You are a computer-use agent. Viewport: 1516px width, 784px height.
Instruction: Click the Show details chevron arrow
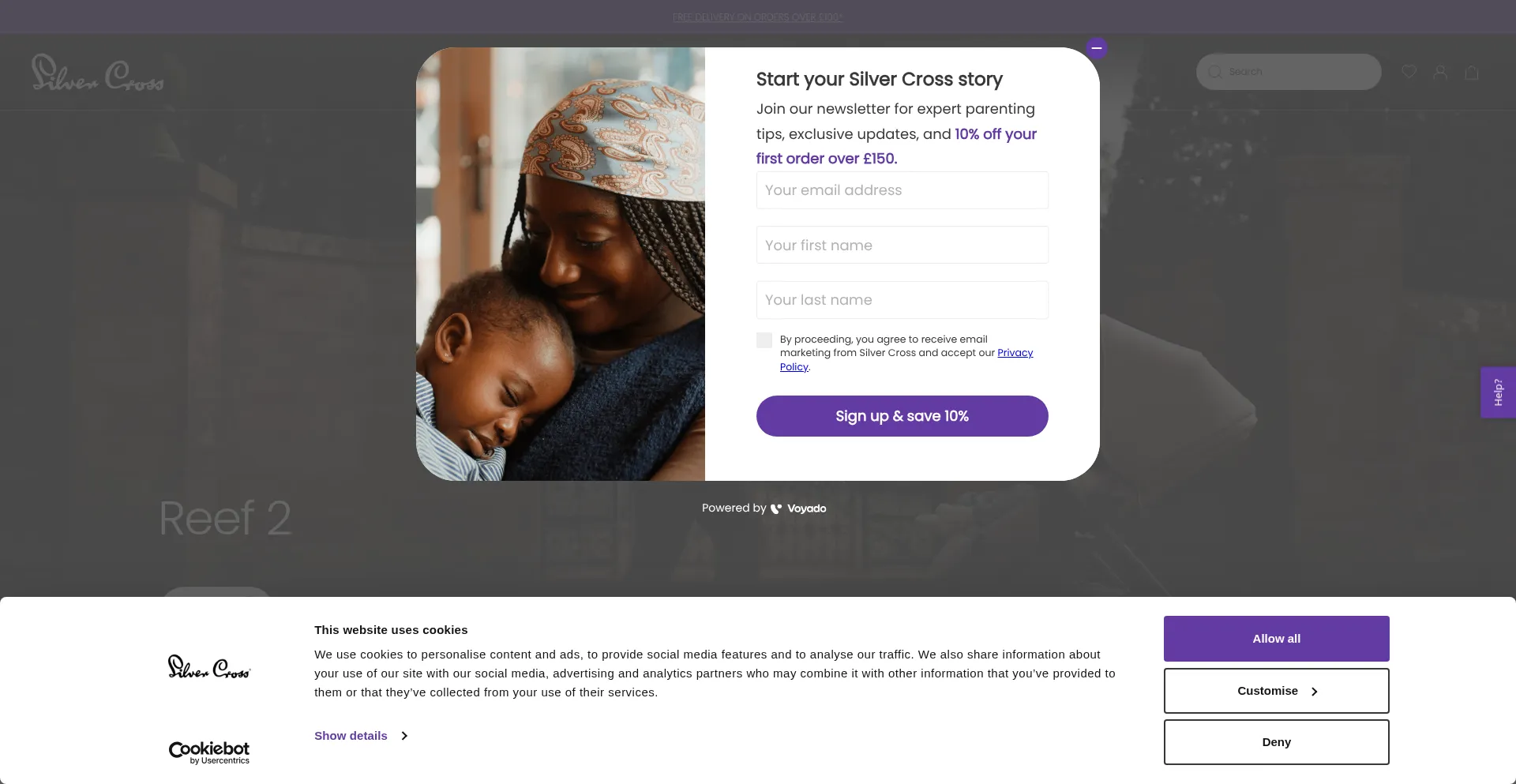(404, 736)
